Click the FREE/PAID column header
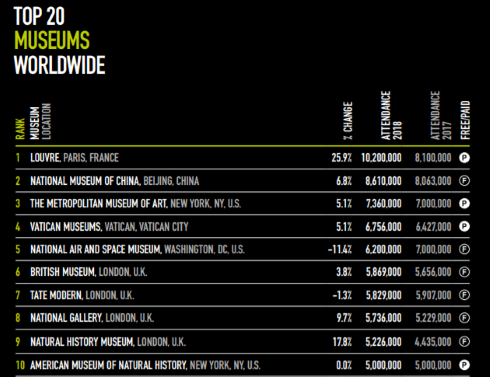 pyautogui.click(x=465, y=120)
